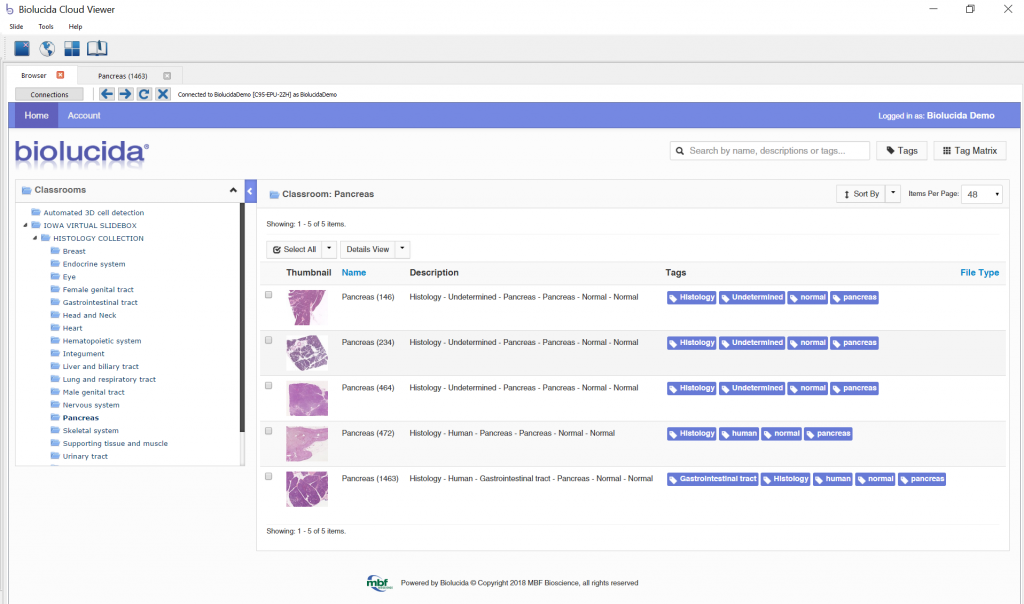Open the Select All dropdown arrow
This screenshot has height=604, width=1024.
coord(329,249)
